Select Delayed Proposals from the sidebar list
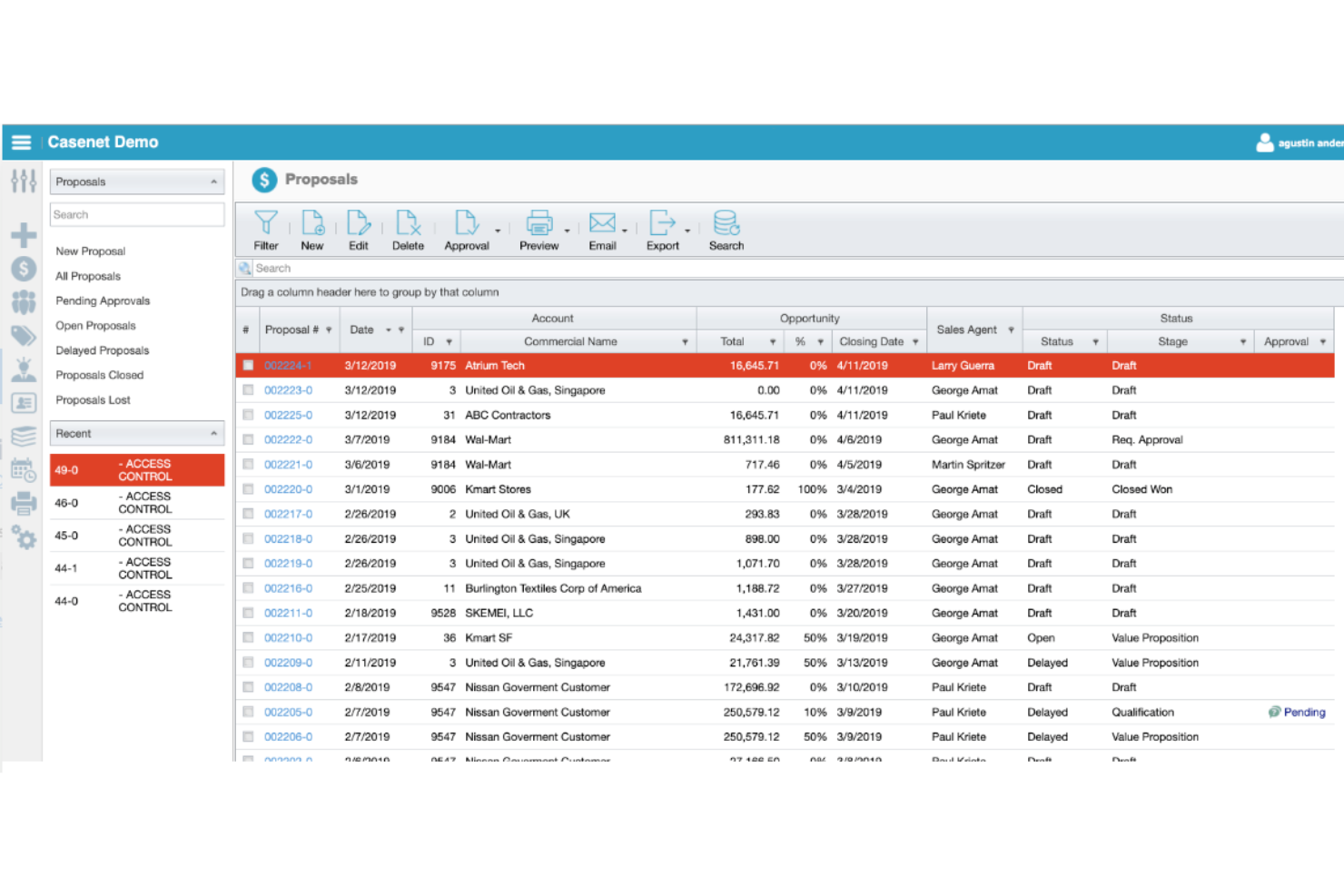The width and height of the screenshot is (1344, 896). [x=102, y=350]
